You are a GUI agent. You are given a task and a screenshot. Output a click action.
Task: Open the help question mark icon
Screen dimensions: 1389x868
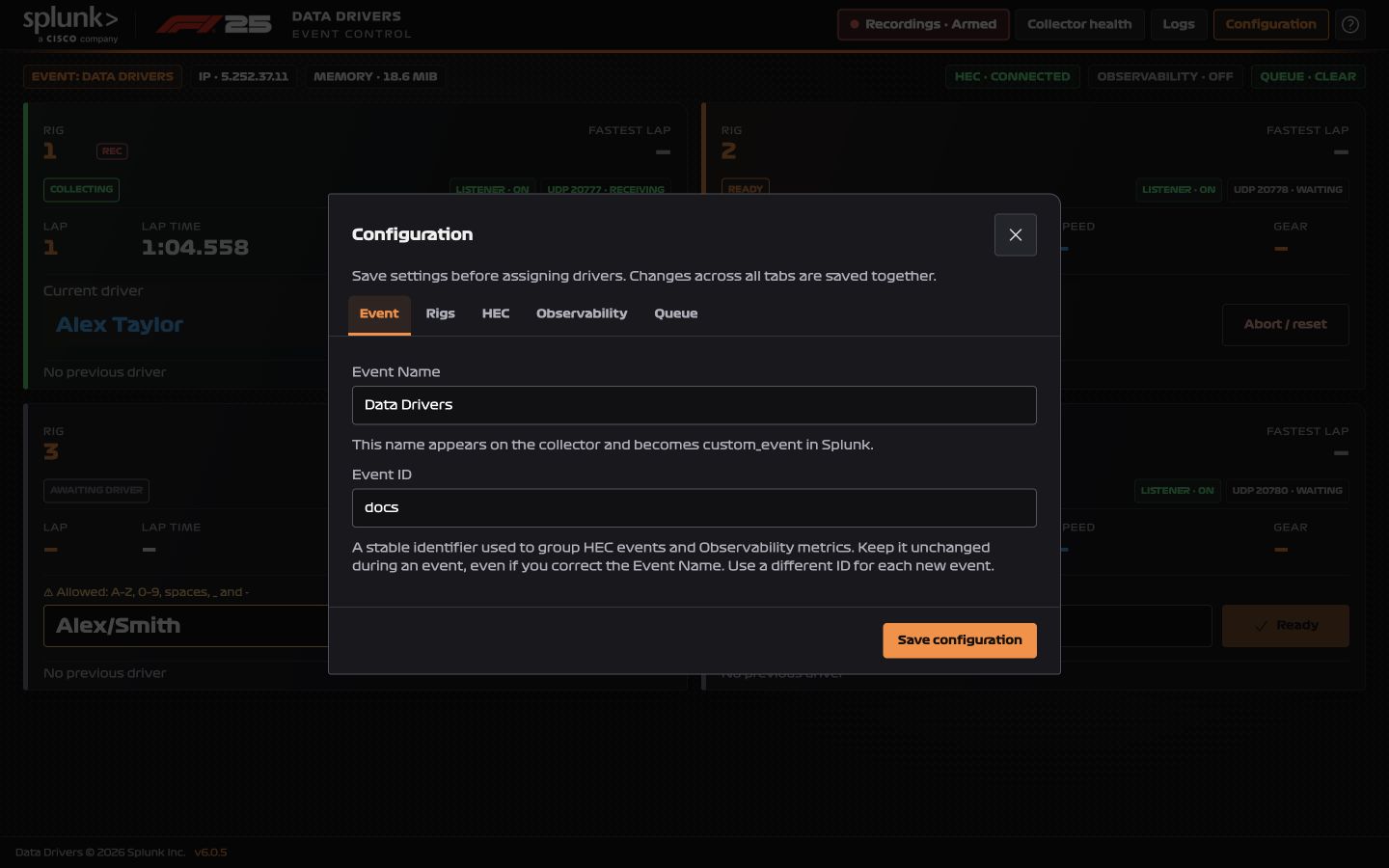point(1349,24)
